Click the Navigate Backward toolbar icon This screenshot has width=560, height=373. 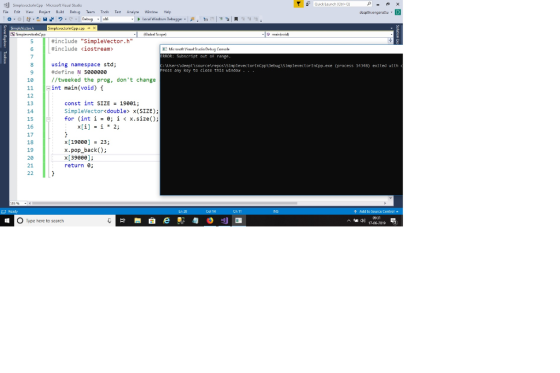[9, 19]
